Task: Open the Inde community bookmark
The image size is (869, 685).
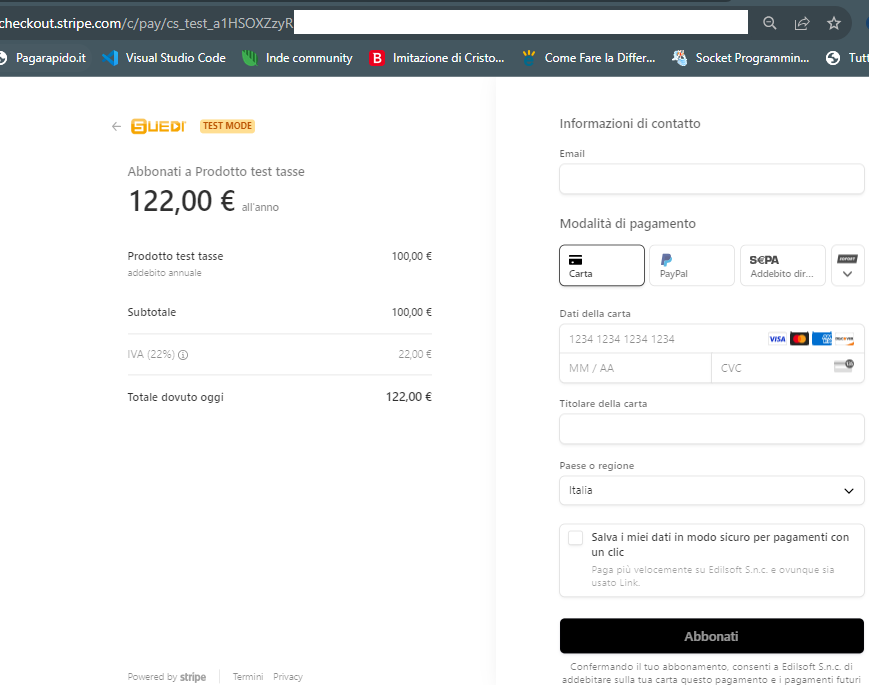Action: (x=298, y=58)
